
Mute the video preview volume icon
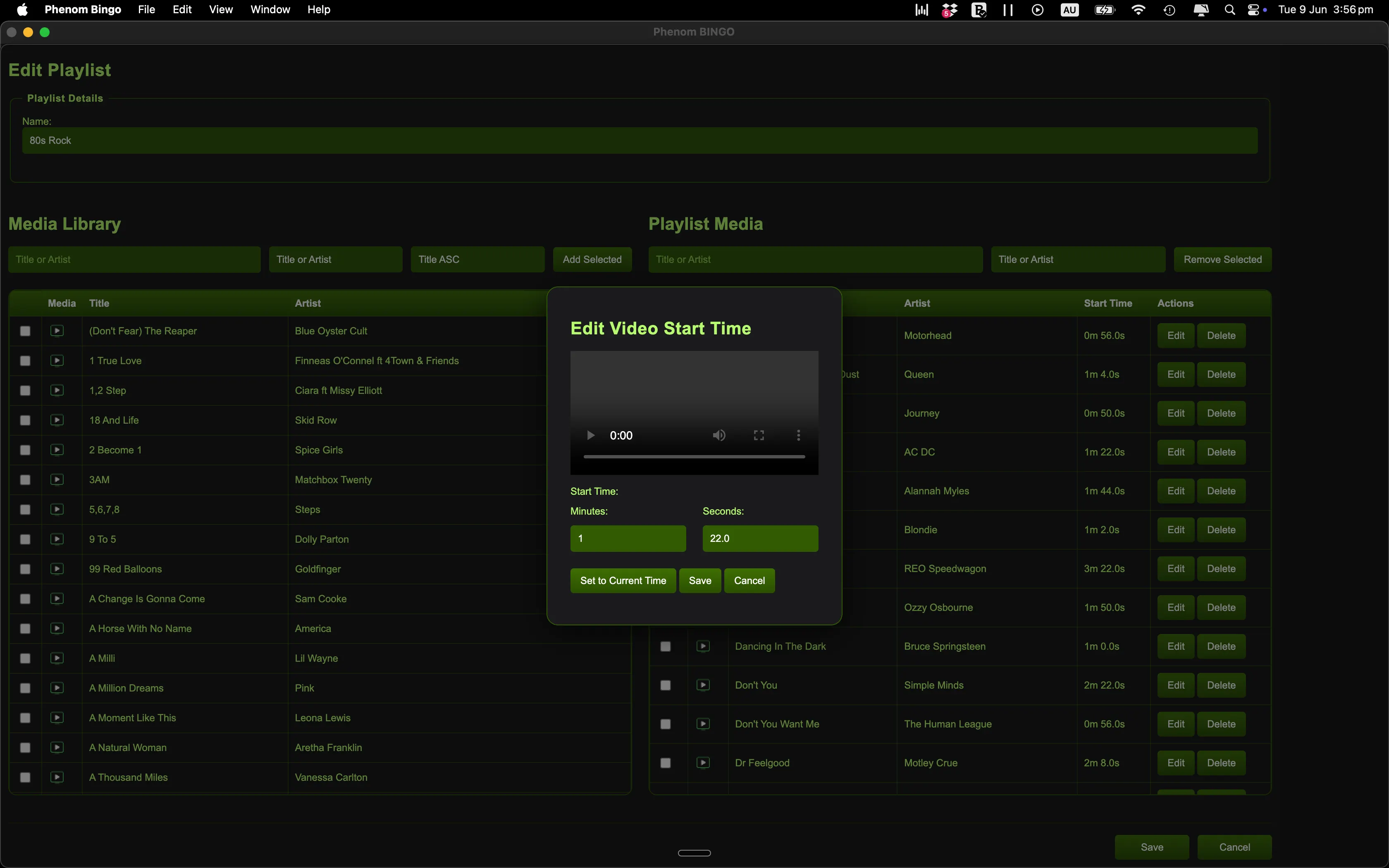pos(719,435)
